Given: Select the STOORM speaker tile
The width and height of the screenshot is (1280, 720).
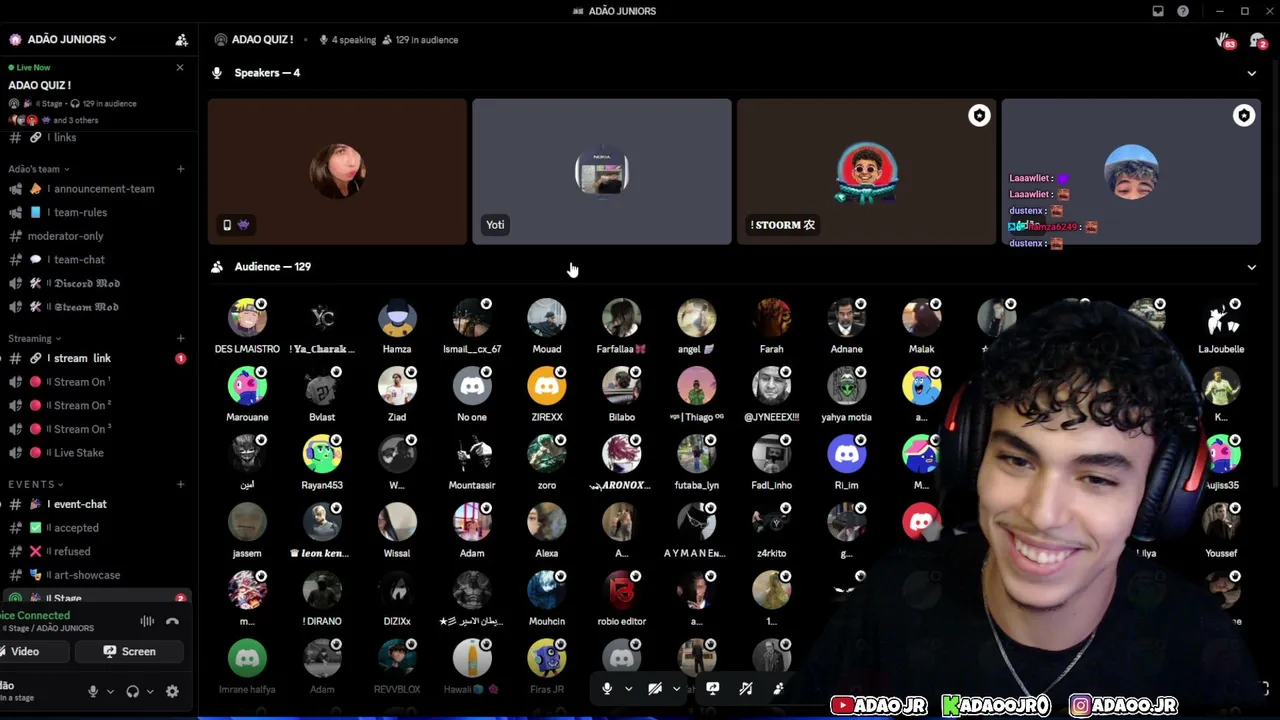Looking at the screenshot, I should coord(866,171).
